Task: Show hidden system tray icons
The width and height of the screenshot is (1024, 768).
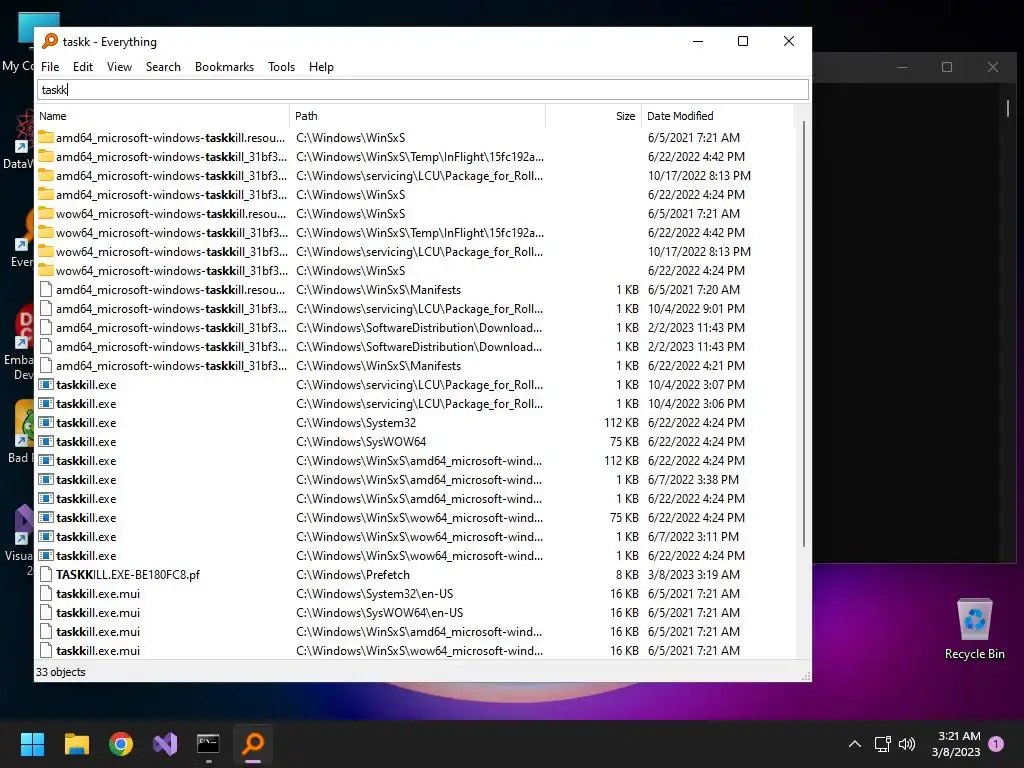Action: click(x=854, y=744)
